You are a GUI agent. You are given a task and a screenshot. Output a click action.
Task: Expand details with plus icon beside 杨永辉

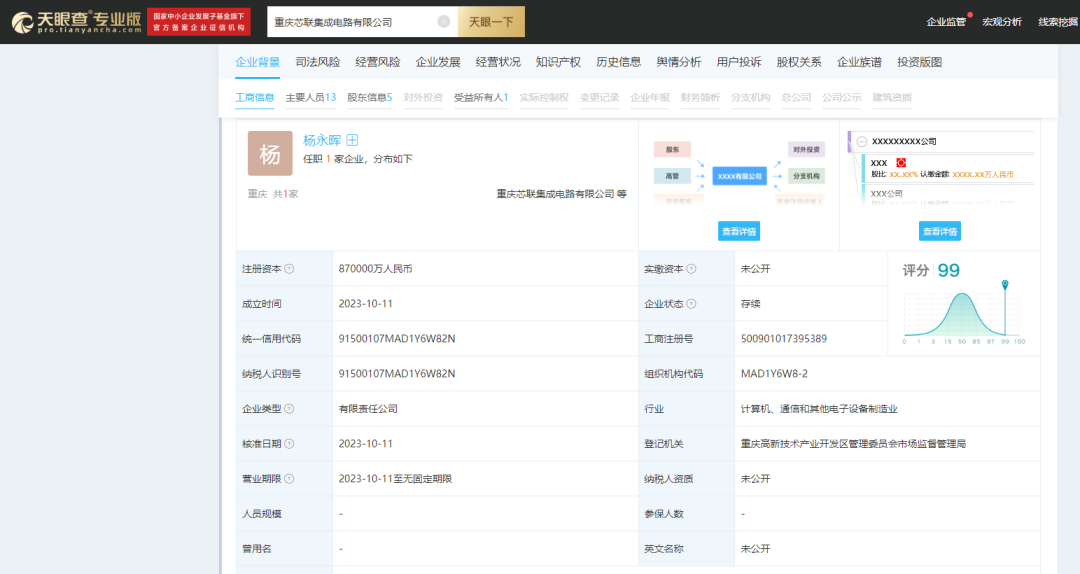(x=352, y=141)
